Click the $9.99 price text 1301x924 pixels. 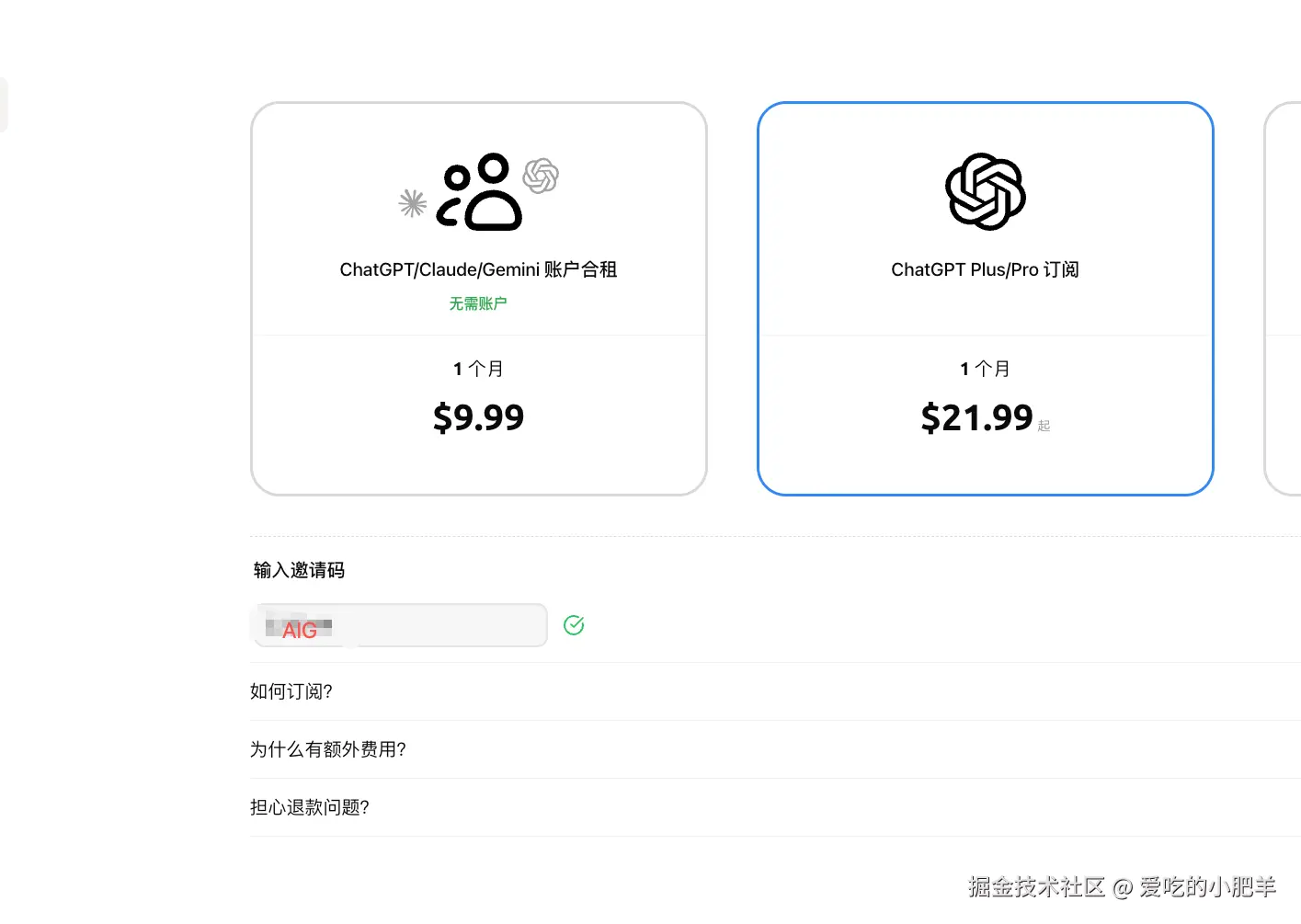[479, 417]
